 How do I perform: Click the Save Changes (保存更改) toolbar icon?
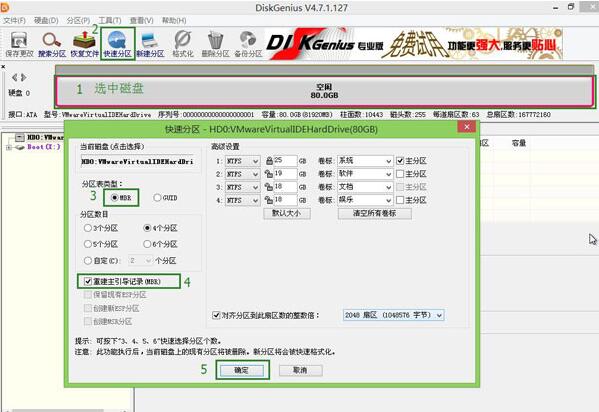tap(19, 44)
